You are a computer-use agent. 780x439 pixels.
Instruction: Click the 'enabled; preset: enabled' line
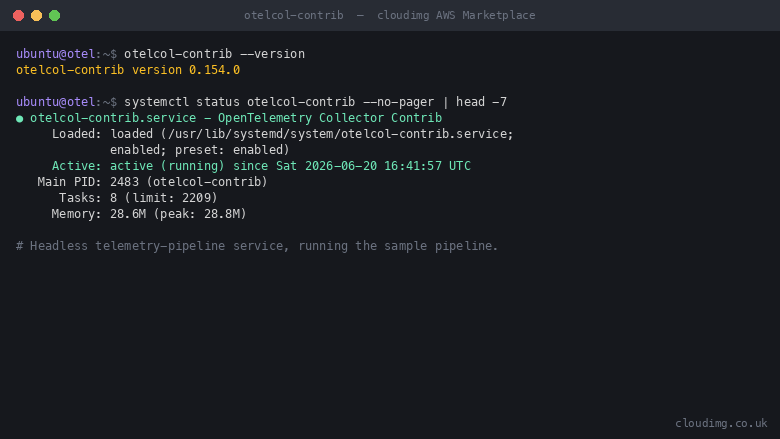pos(199,150)
